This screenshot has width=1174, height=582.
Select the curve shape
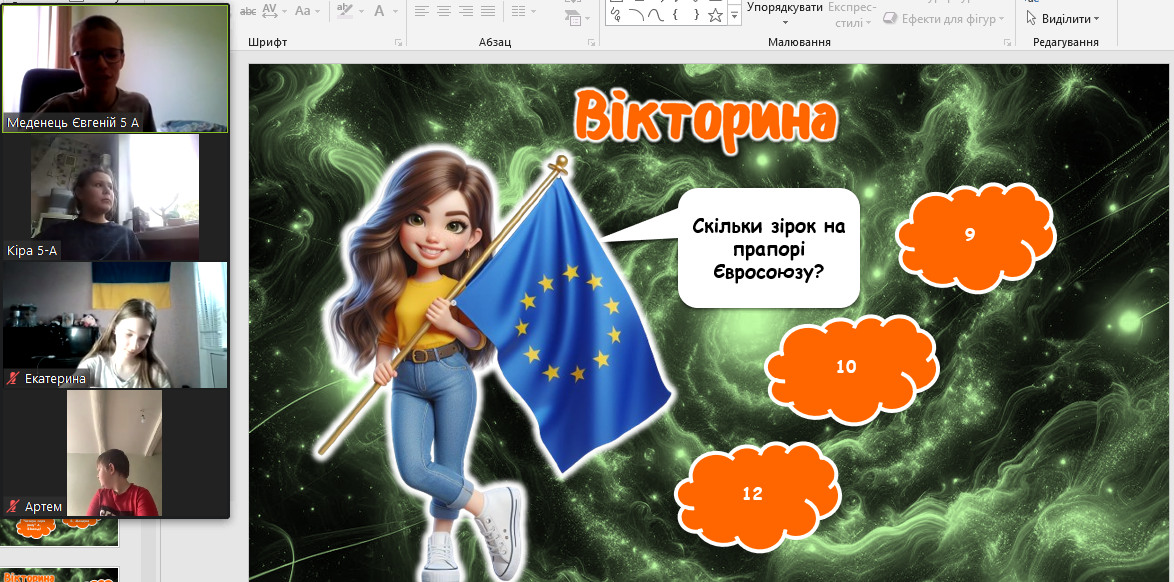tap(655, 14)
